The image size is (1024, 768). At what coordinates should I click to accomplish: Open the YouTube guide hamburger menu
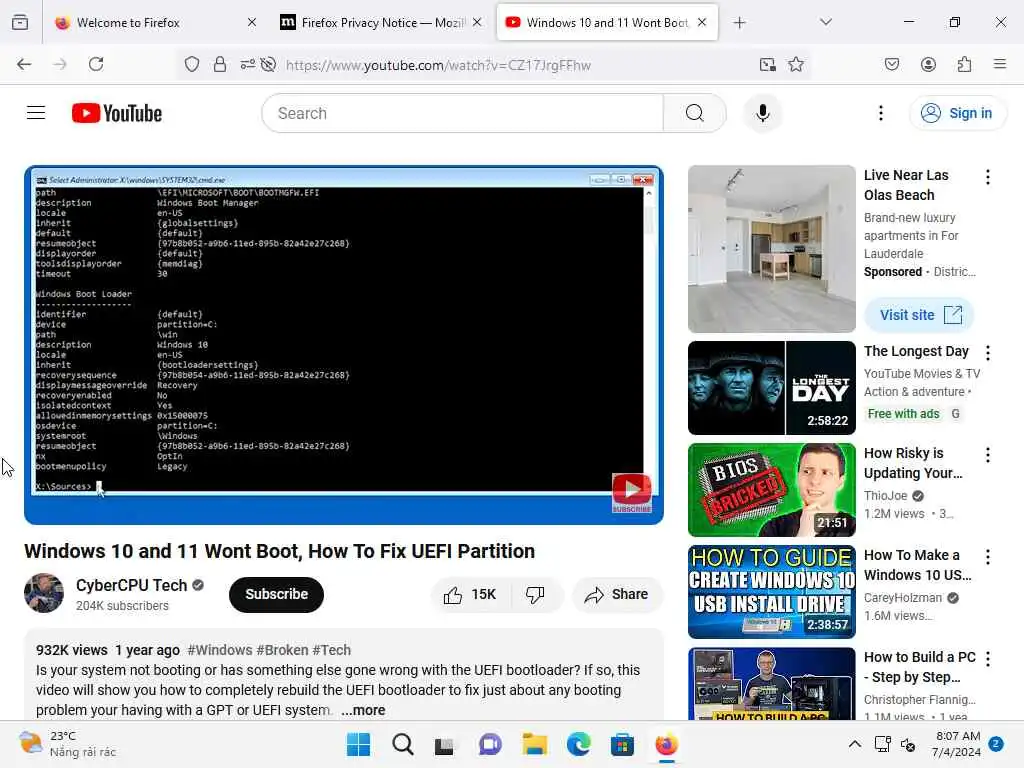[x=36, y=113]
